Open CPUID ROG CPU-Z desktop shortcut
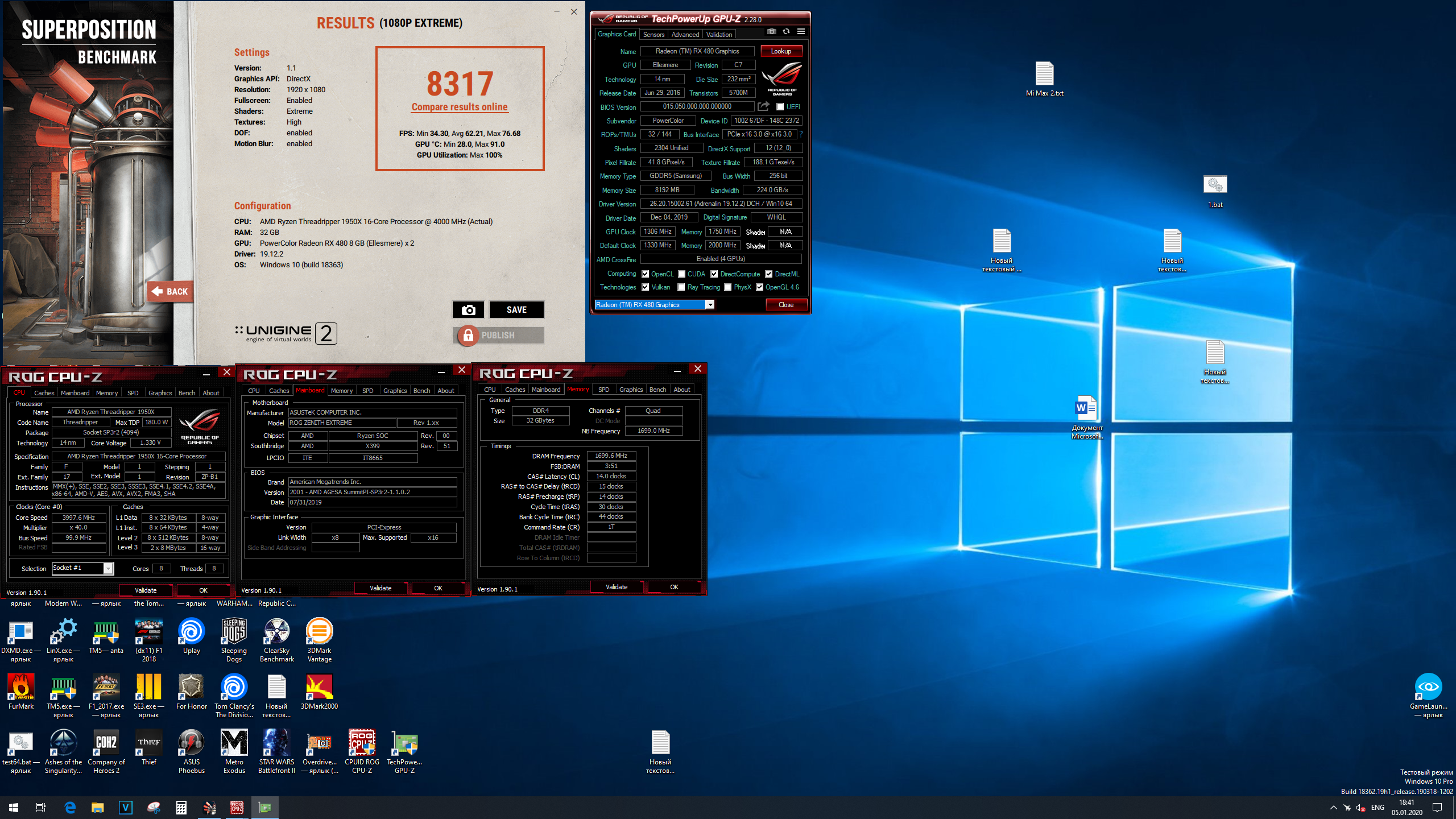This screenshot has height=819, width=1456. tap(362, 751)
